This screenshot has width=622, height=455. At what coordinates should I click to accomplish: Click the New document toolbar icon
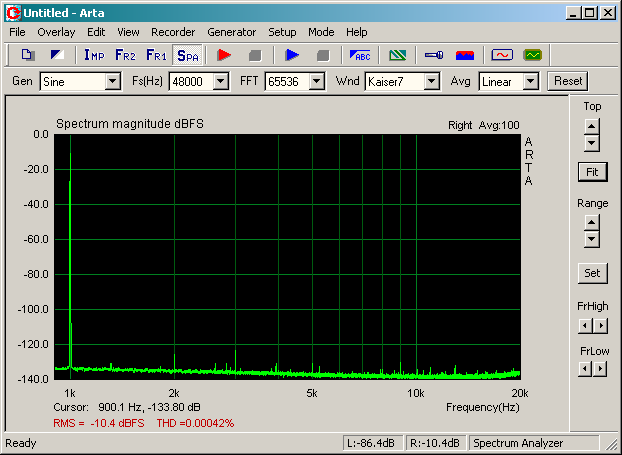[27, 55]
